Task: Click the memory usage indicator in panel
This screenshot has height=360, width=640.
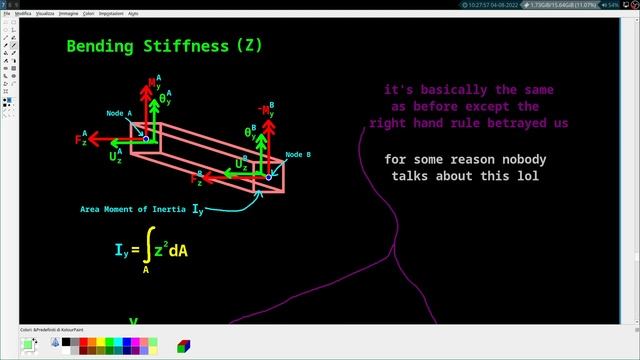Action: (x=561, y=5)
